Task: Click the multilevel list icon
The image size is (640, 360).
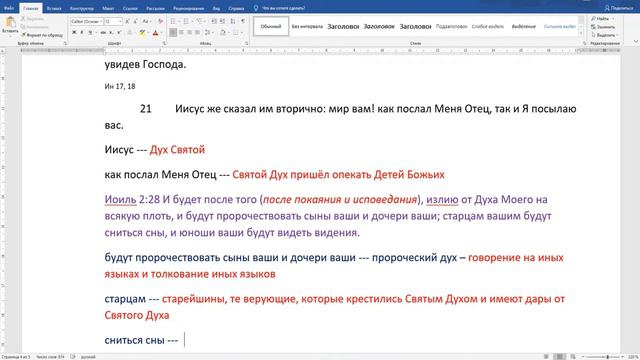Action: pyautogui.click(x=199, y=21)
